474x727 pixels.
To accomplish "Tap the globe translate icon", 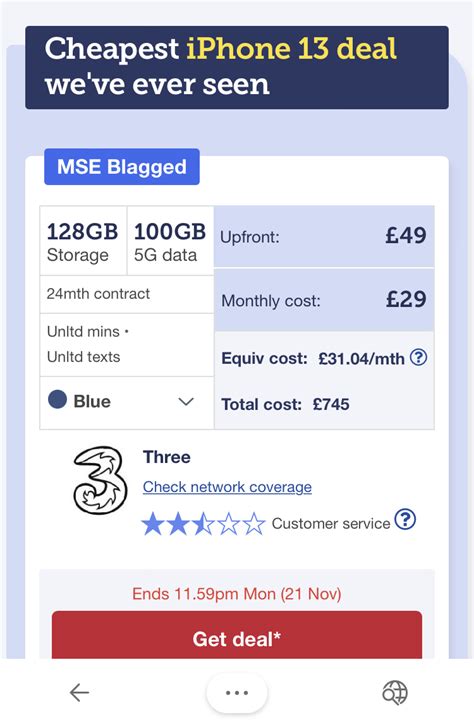I will pos(395,693).
